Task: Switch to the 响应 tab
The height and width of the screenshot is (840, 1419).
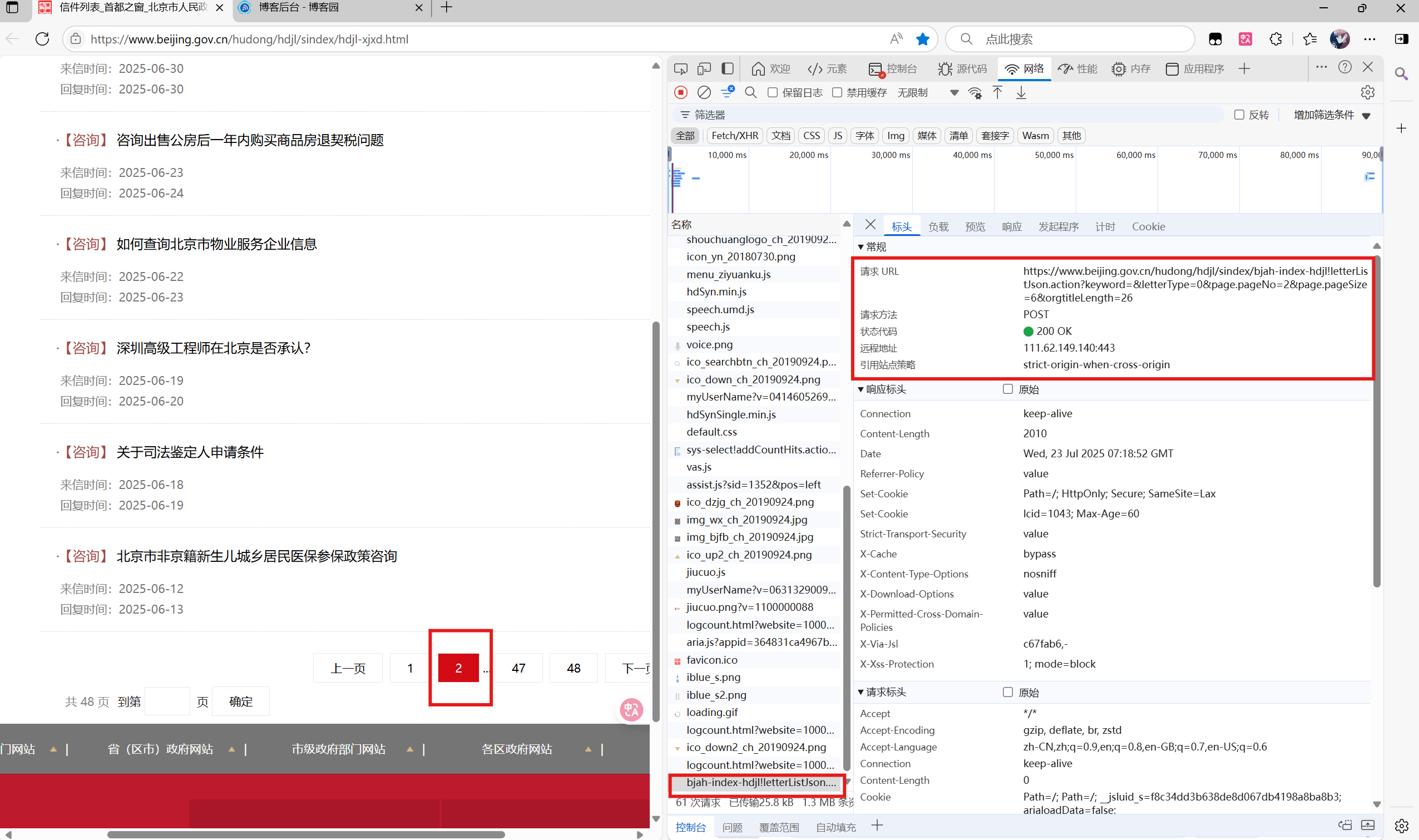Action: coord(1011,226)
